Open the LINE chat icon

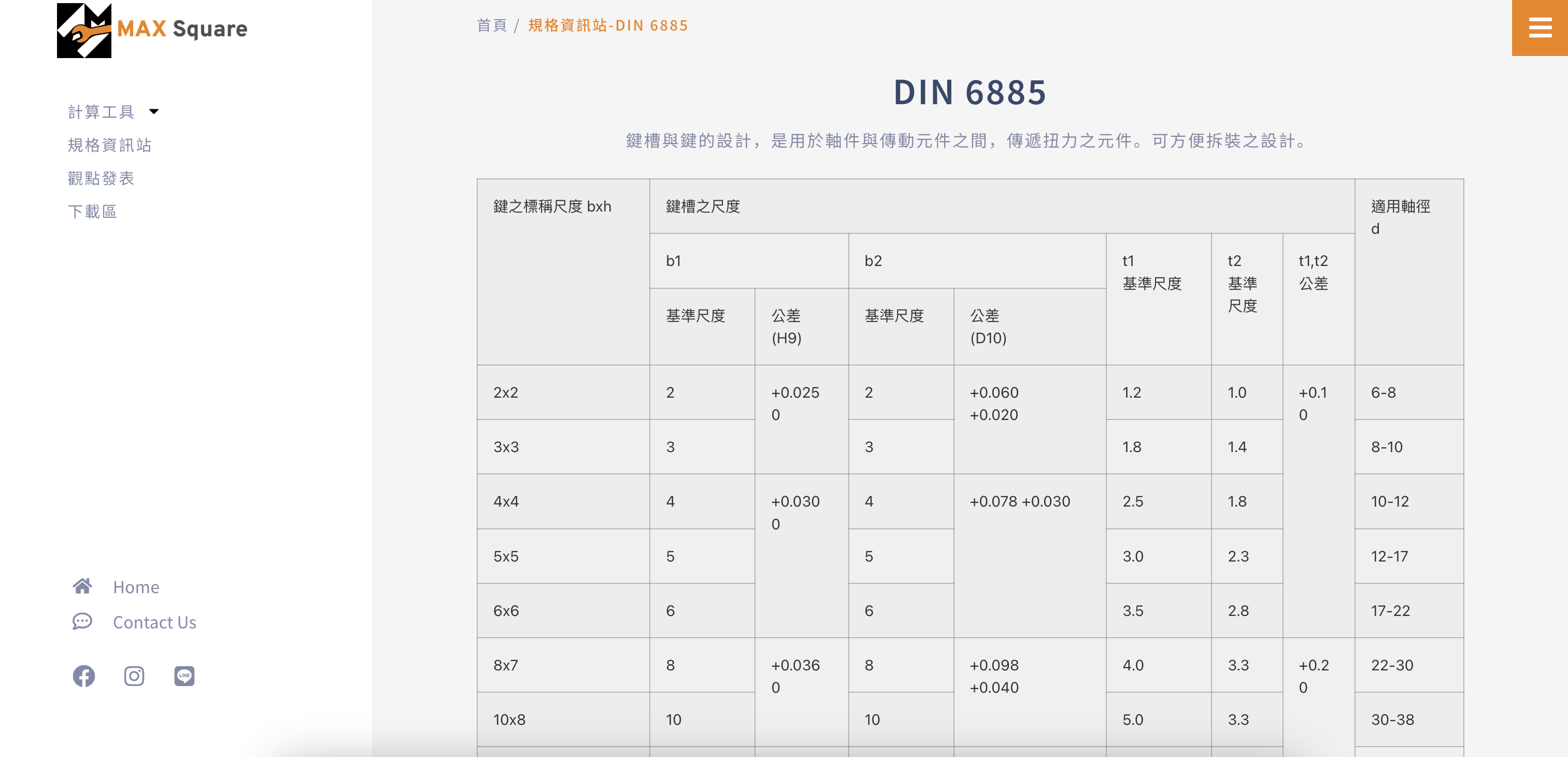tap(184, 676)
